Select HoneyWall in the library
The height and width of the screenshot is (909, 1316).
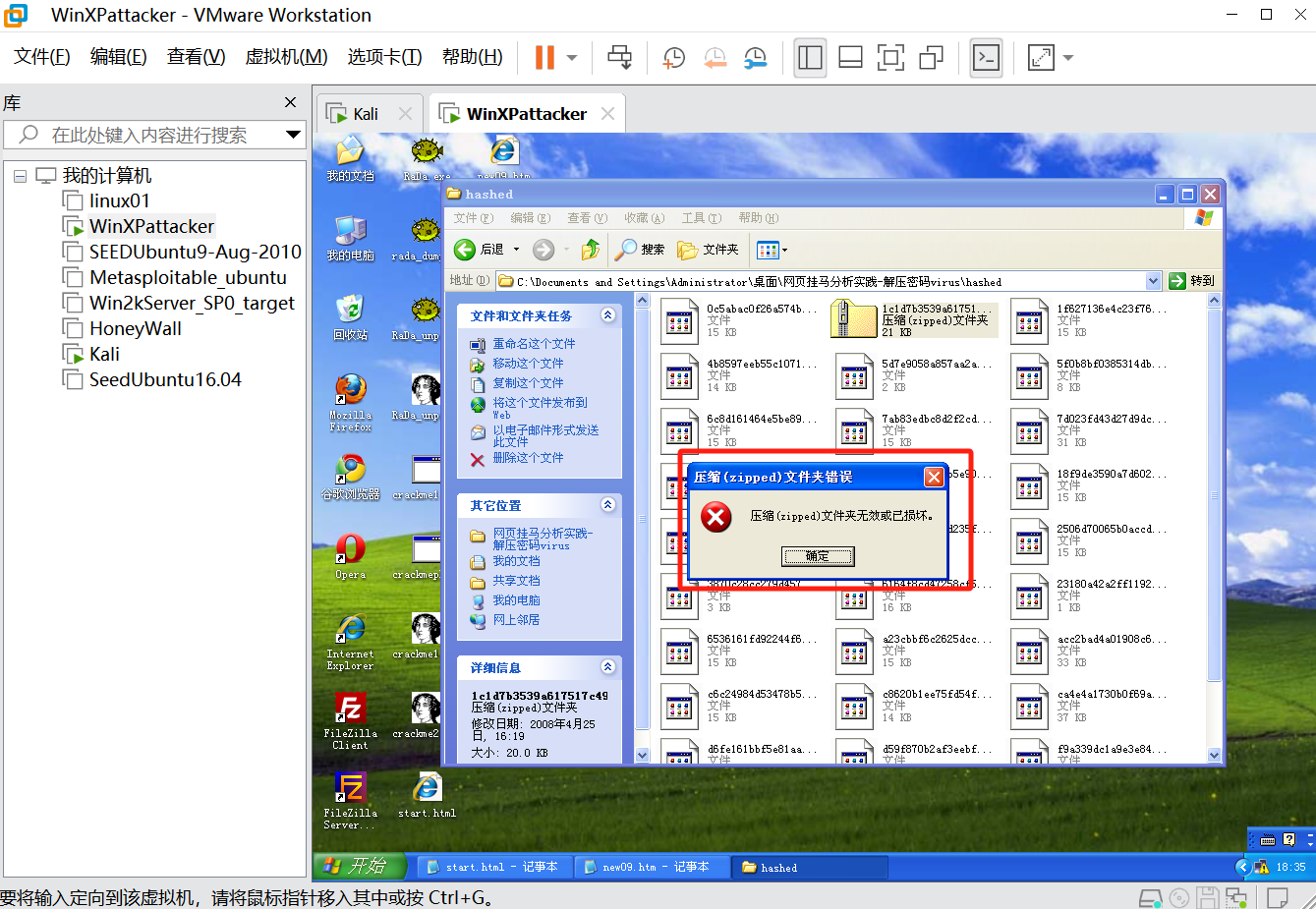coord(135,328)
